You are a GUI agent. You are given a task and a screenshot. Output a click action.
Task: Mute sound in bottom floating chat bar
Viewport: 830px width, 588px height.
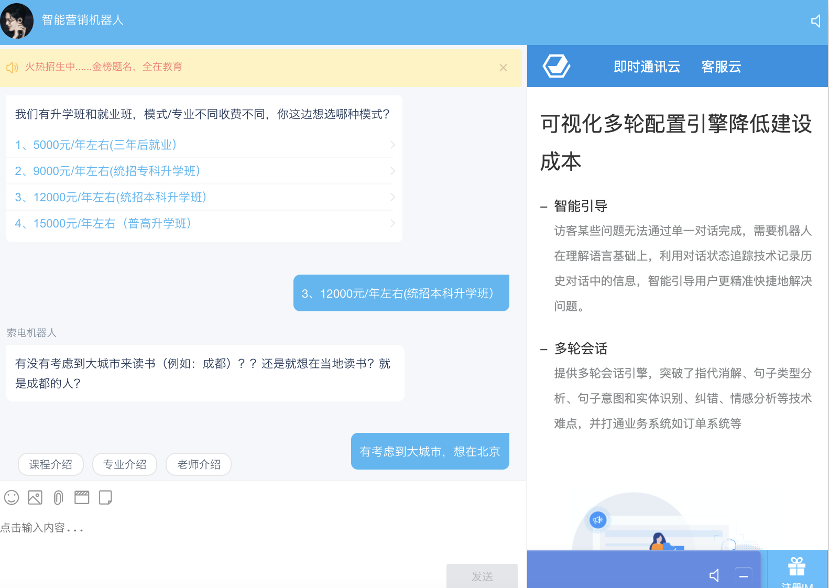[714, 575]
